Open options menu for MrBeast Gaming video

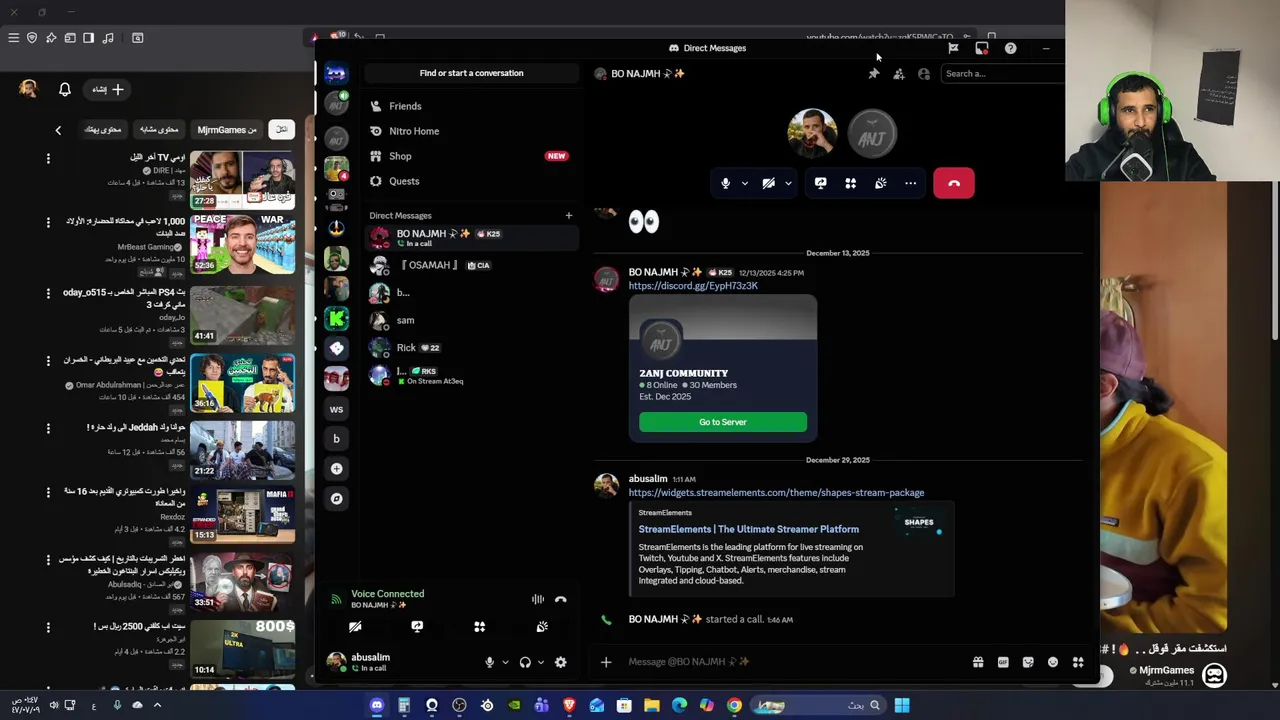(47, 222)
